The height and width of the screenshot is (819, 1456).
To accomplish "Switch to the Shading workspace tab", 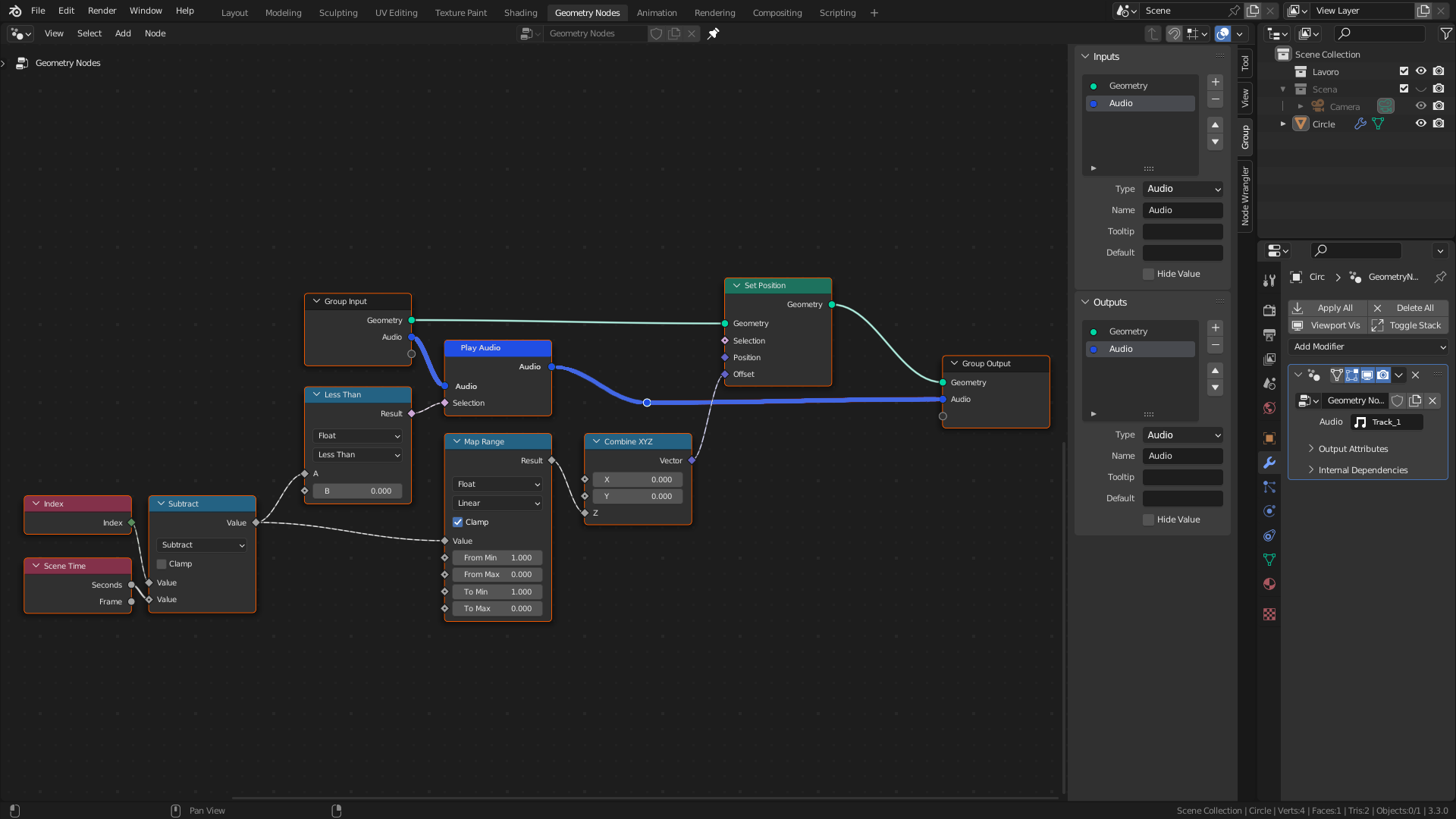I will (x=520, y=13).
